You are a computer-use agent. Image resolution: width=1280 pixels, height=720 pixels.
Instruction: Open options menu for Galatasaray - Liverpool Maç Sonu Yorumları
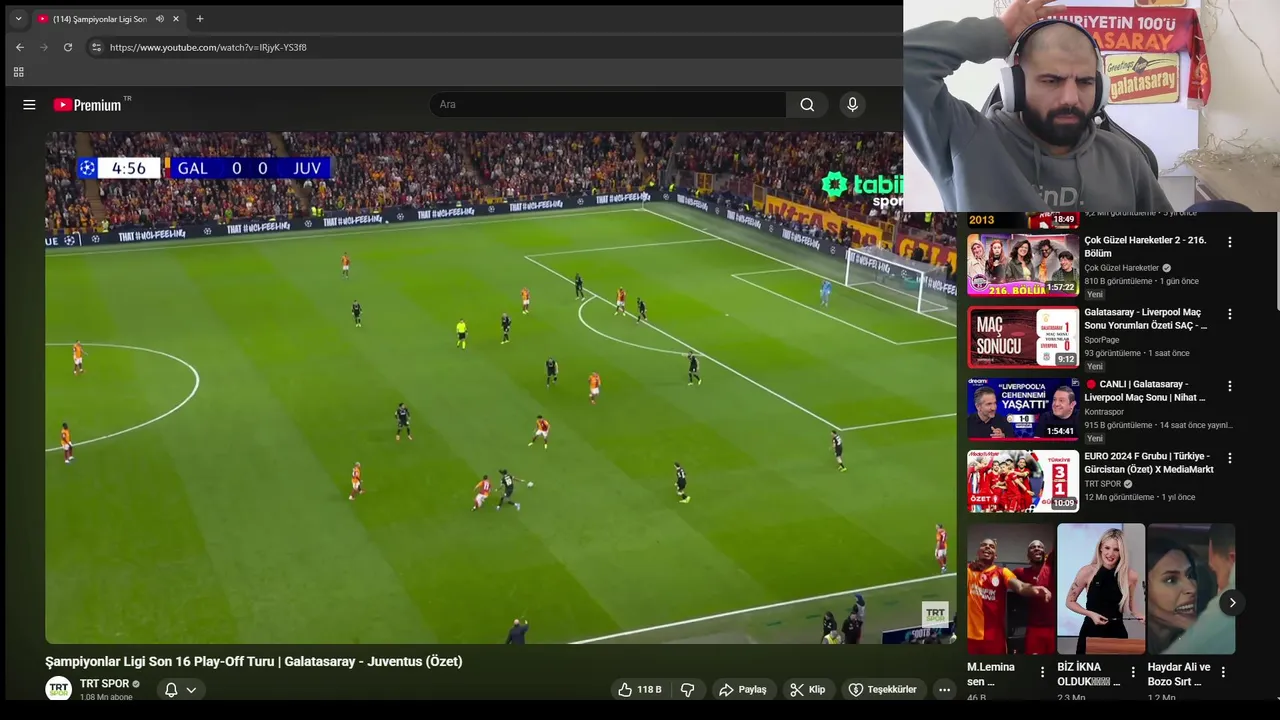(x=1229, y=314)
